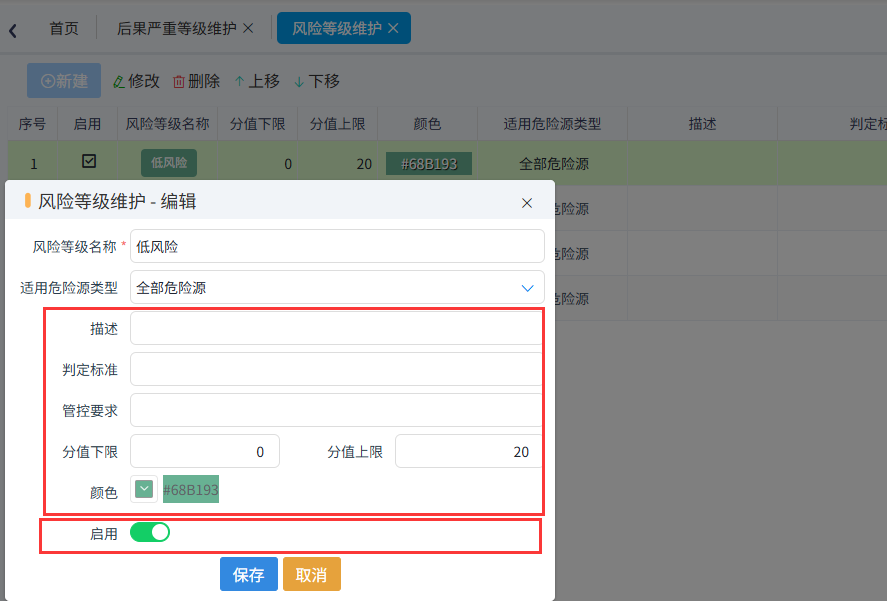Viewport: 887px width, 601px height.
Task: Click the value 20 in table row 1
Action: click(364, 164)
